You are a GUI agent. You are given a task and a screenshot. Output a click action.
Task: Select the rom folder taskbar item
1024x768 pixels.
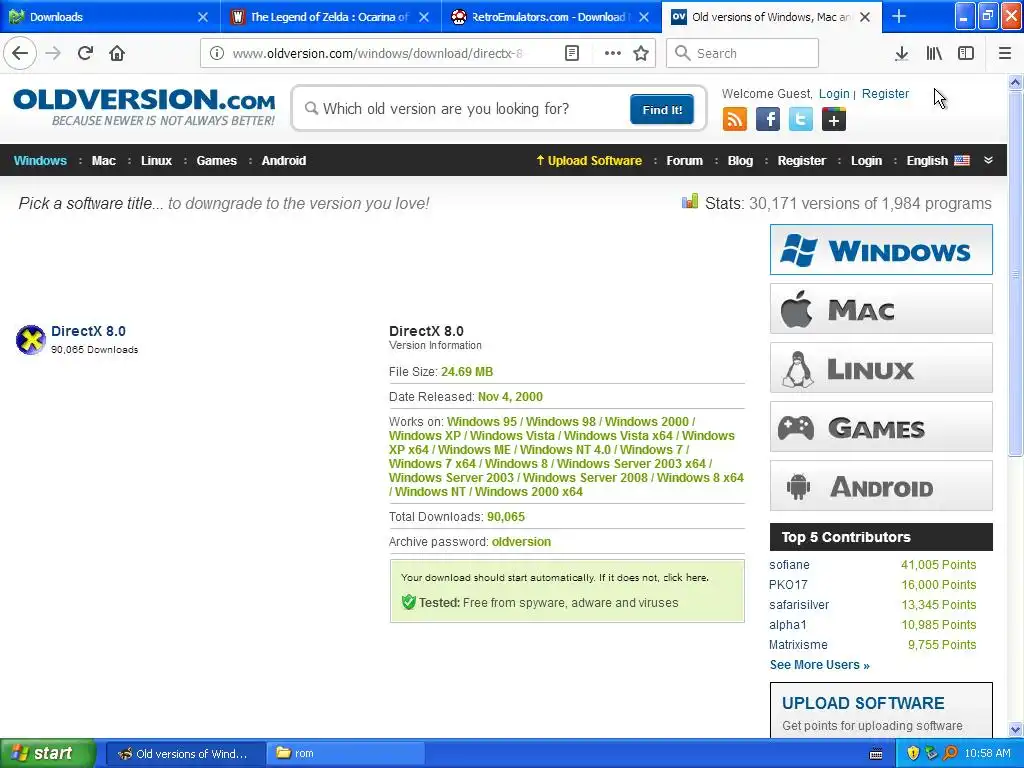tap(346, 754)
